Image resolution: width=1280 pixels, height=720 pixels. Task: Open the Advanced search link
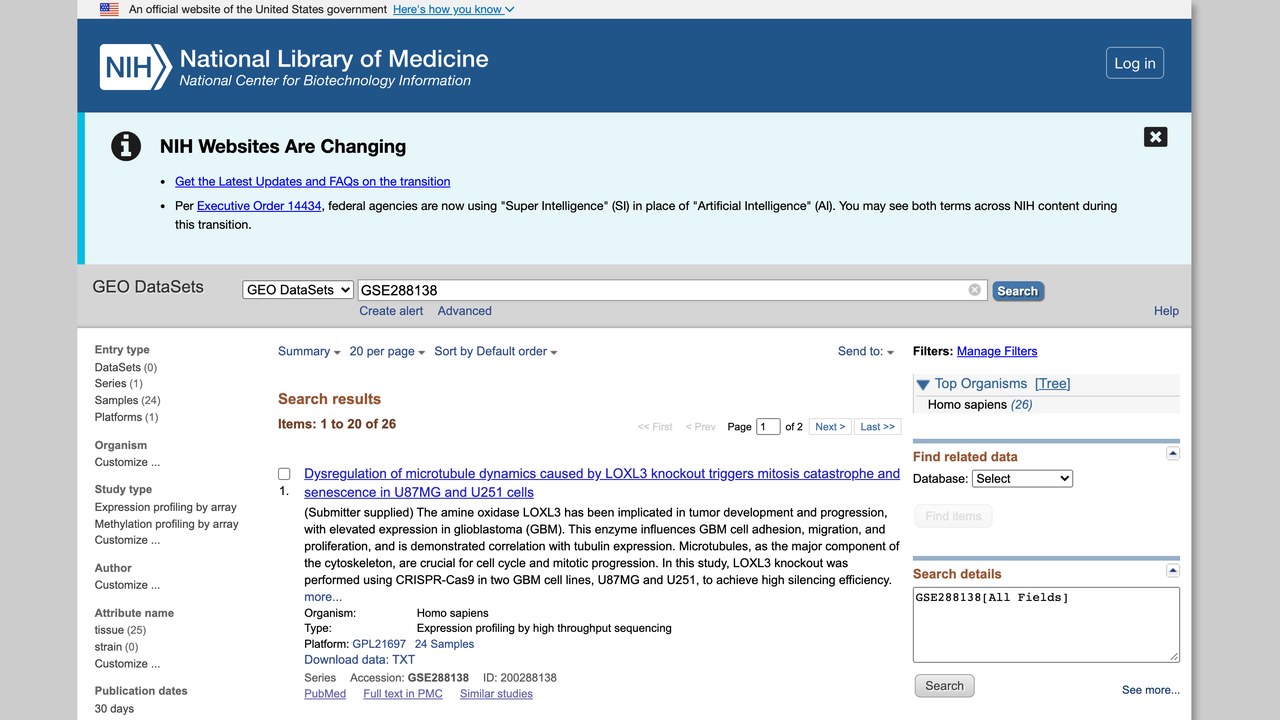coord(465,311)
